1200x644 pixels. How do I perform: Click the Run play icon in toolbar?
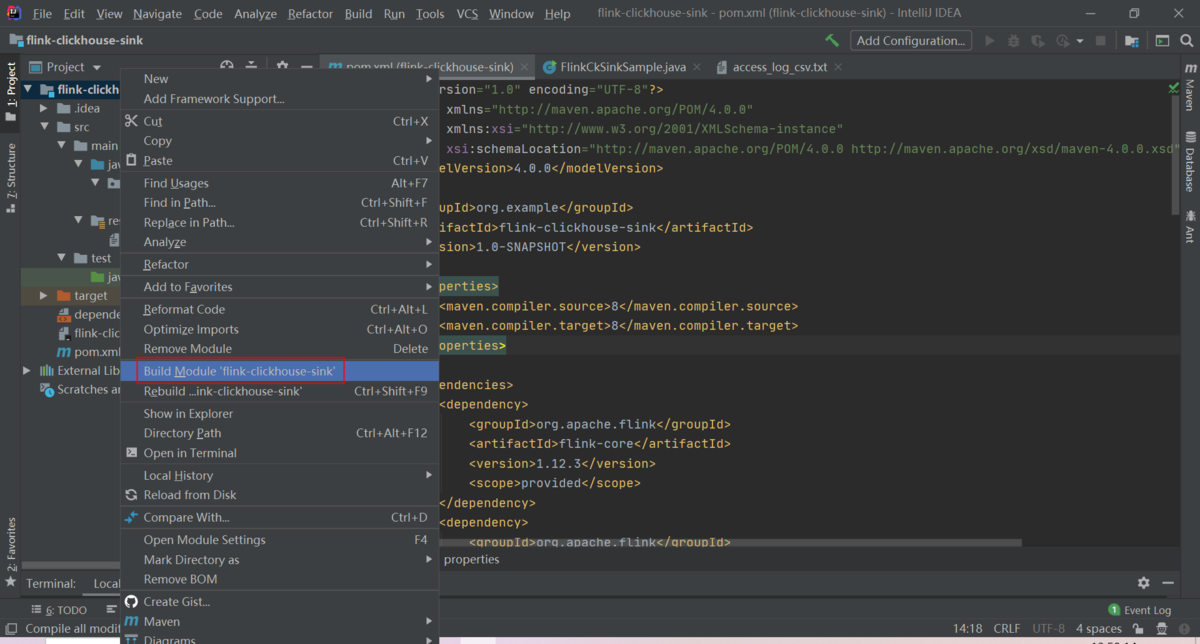(x=990, y=41)
